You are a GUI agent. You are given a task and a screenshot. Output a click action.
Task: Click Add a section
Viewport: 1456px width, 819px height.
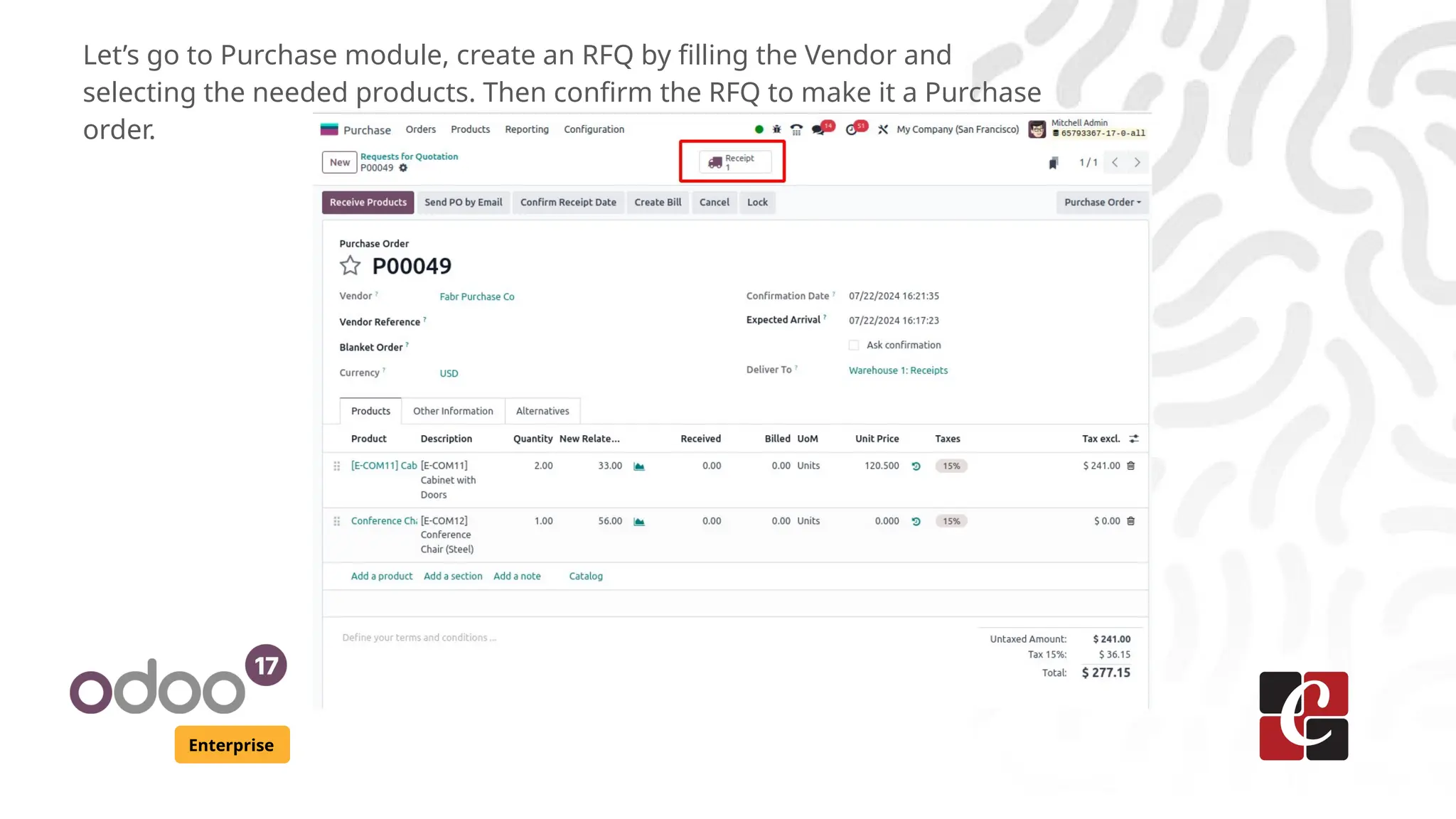click(453, 577)
